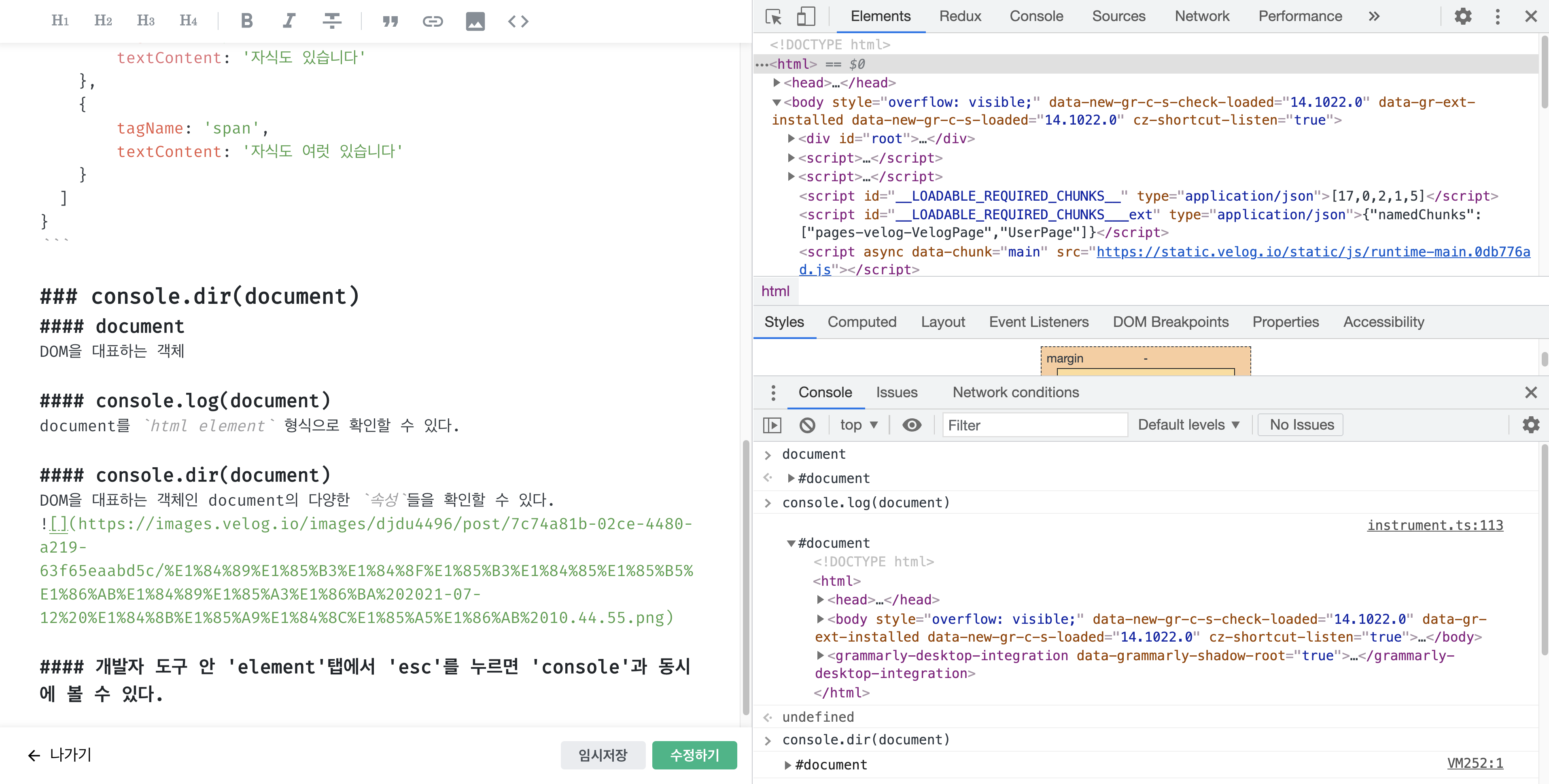Select html breadcrumb in Elements panel
This screenshot has height=784, width=1549.
(x=775, y=292)
